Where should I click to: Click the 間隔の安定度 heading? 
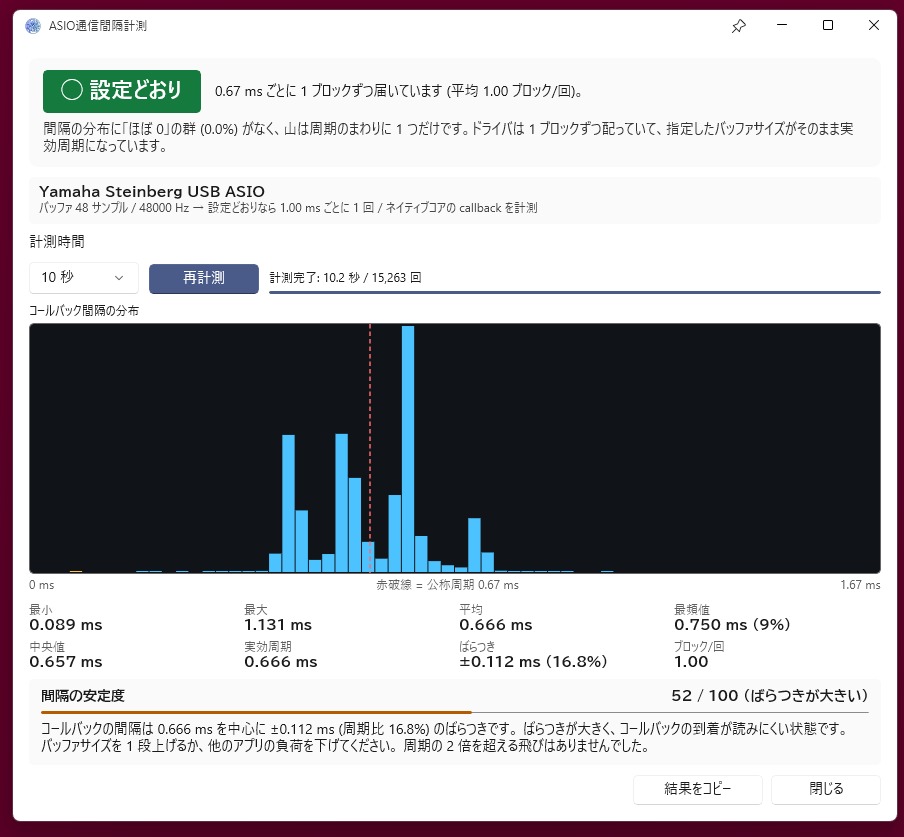pos(83,696)
